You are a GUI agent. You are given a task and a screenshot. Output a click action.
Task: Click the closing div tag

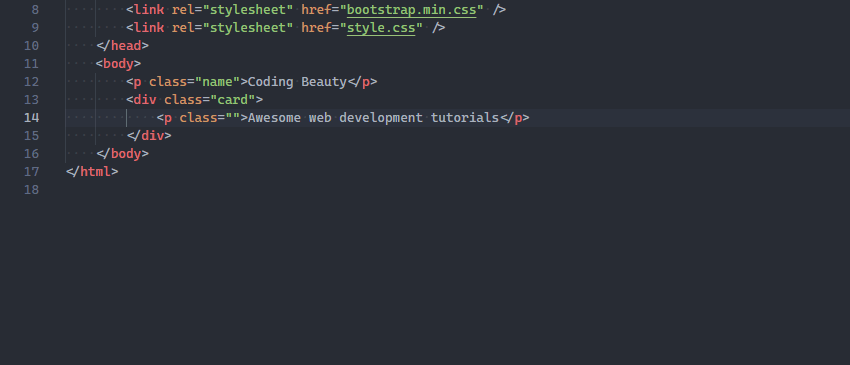(x=149, y=136)
